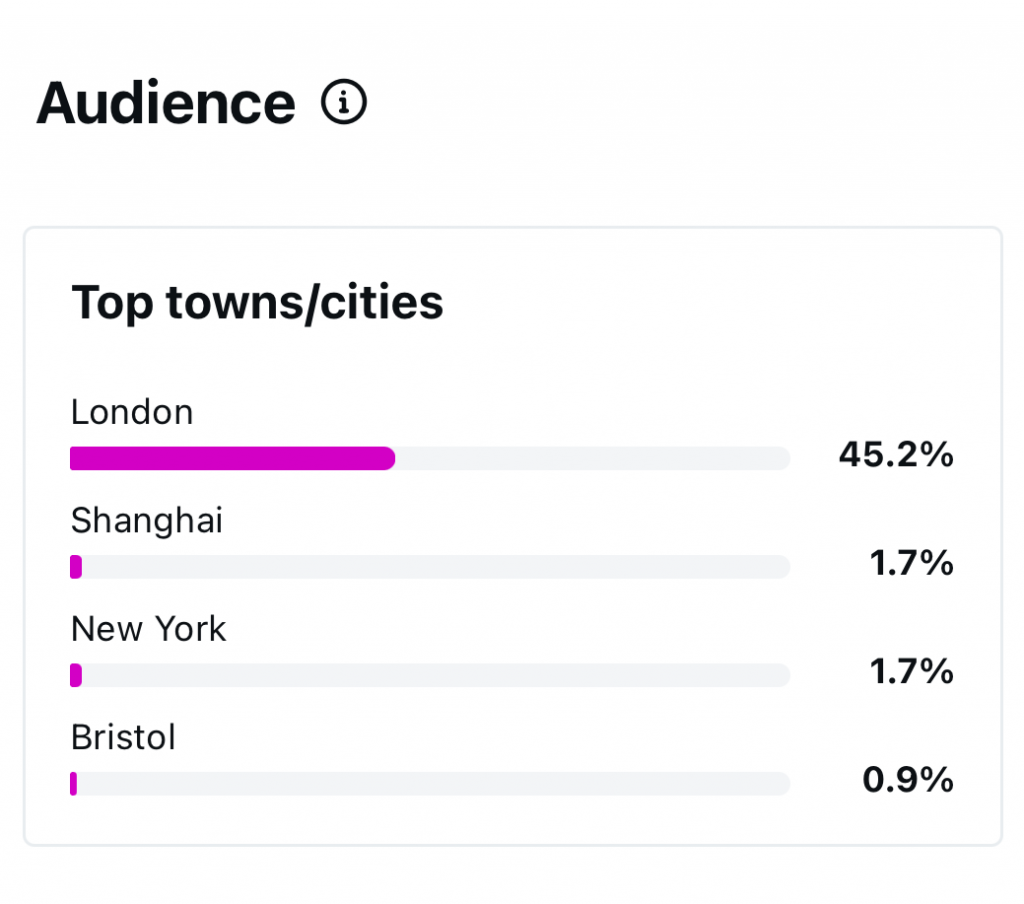This screenshot has width=1024, height=904.
Task: Click the Shanghai city label
Action: 147,520
